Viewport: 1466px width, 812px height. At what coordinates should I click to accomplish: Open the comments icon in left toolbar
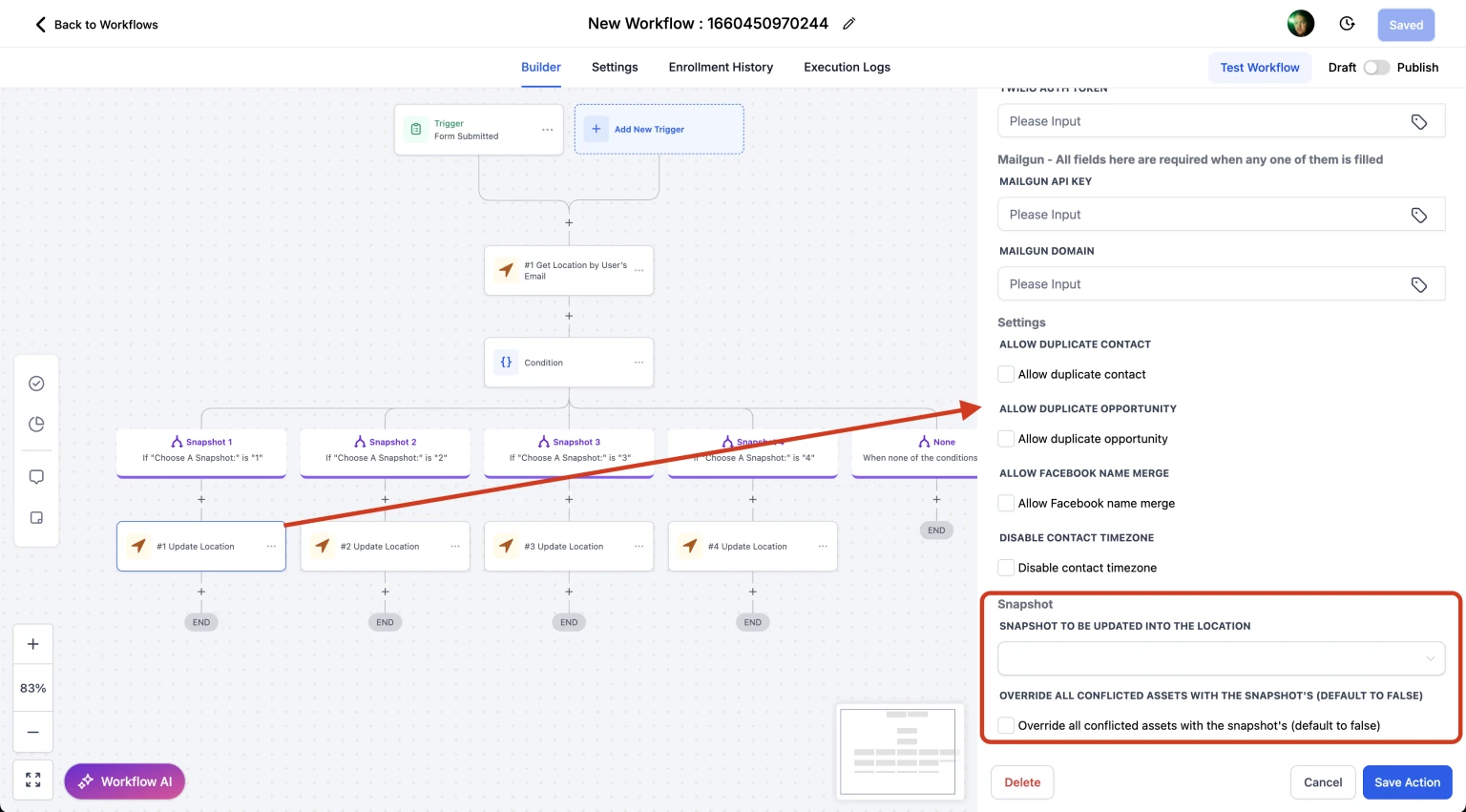pos(36,477)
